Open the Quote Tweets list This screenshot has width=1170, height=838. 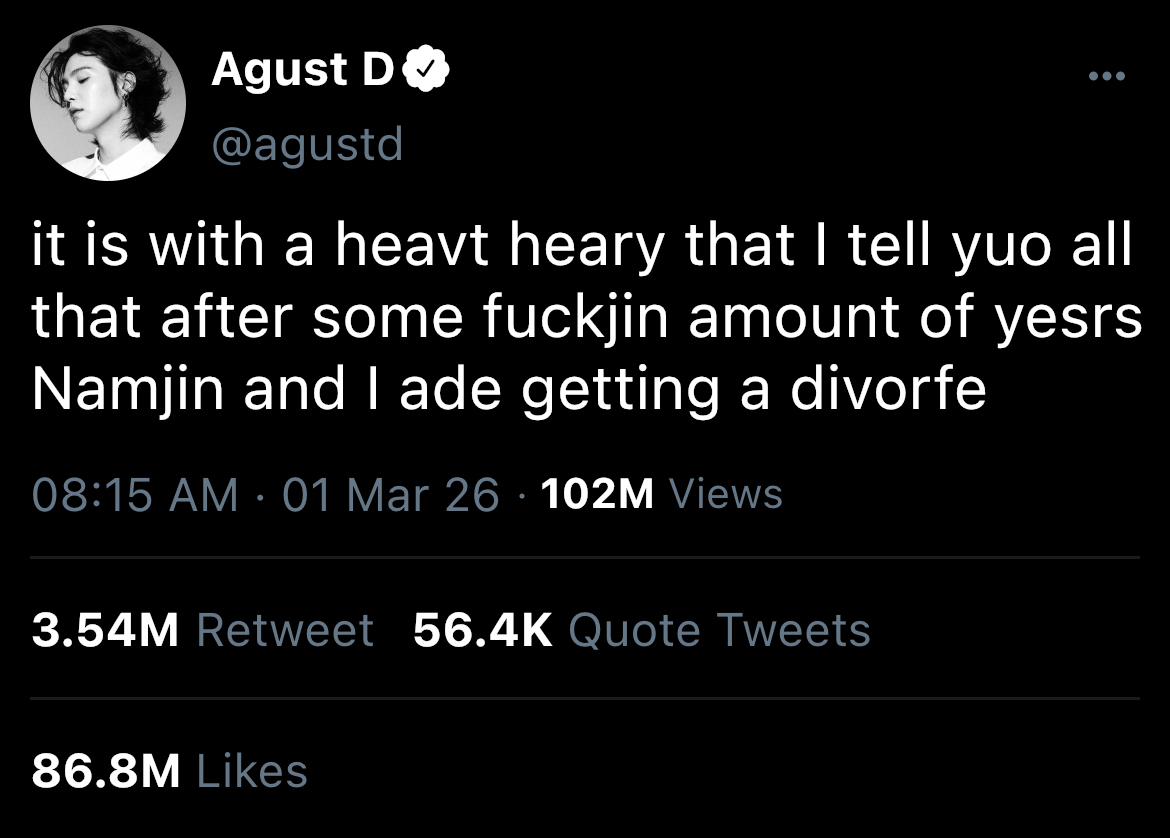719,631
